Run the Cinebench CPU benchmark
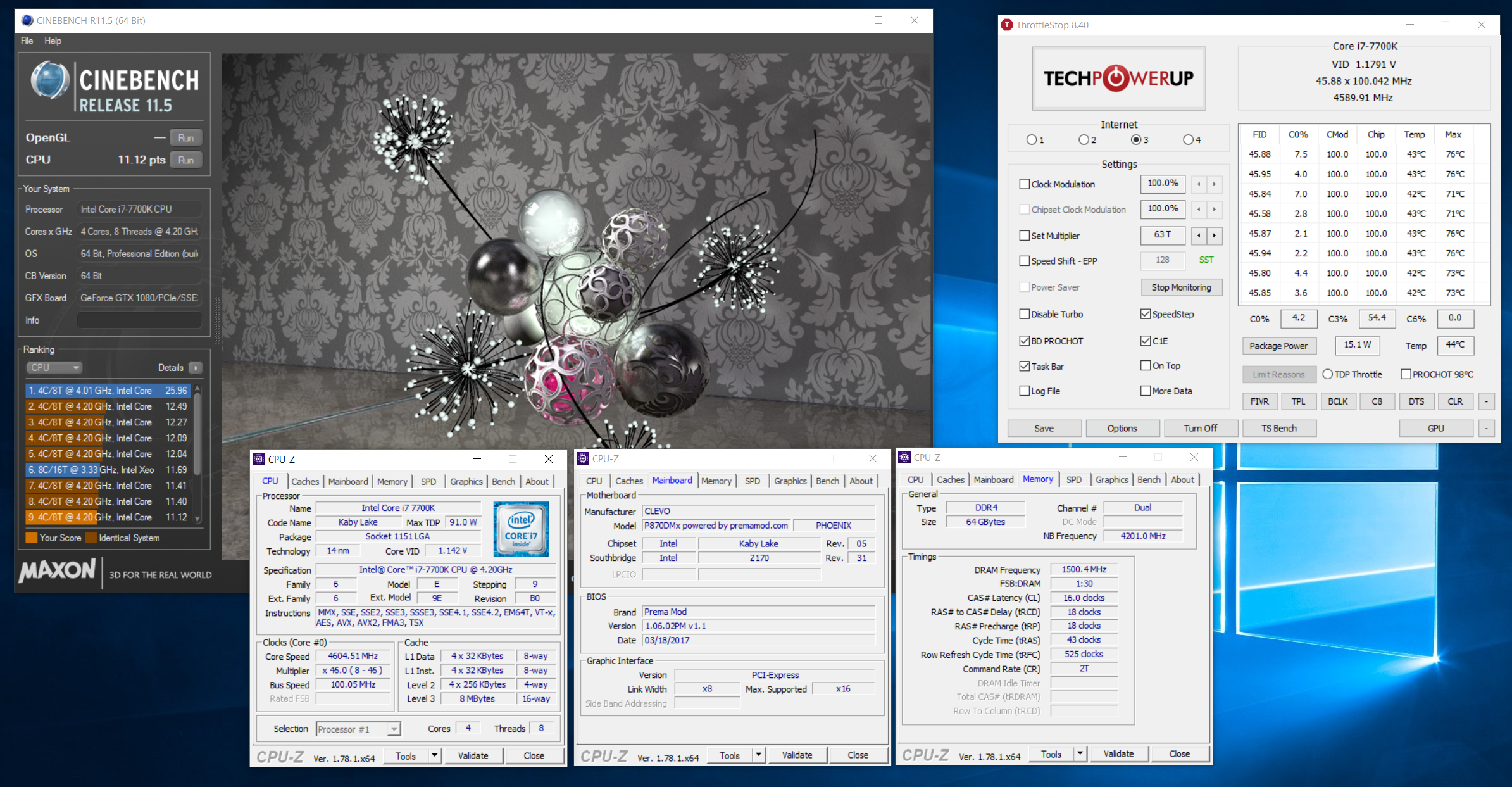 [x=185, y=160]
